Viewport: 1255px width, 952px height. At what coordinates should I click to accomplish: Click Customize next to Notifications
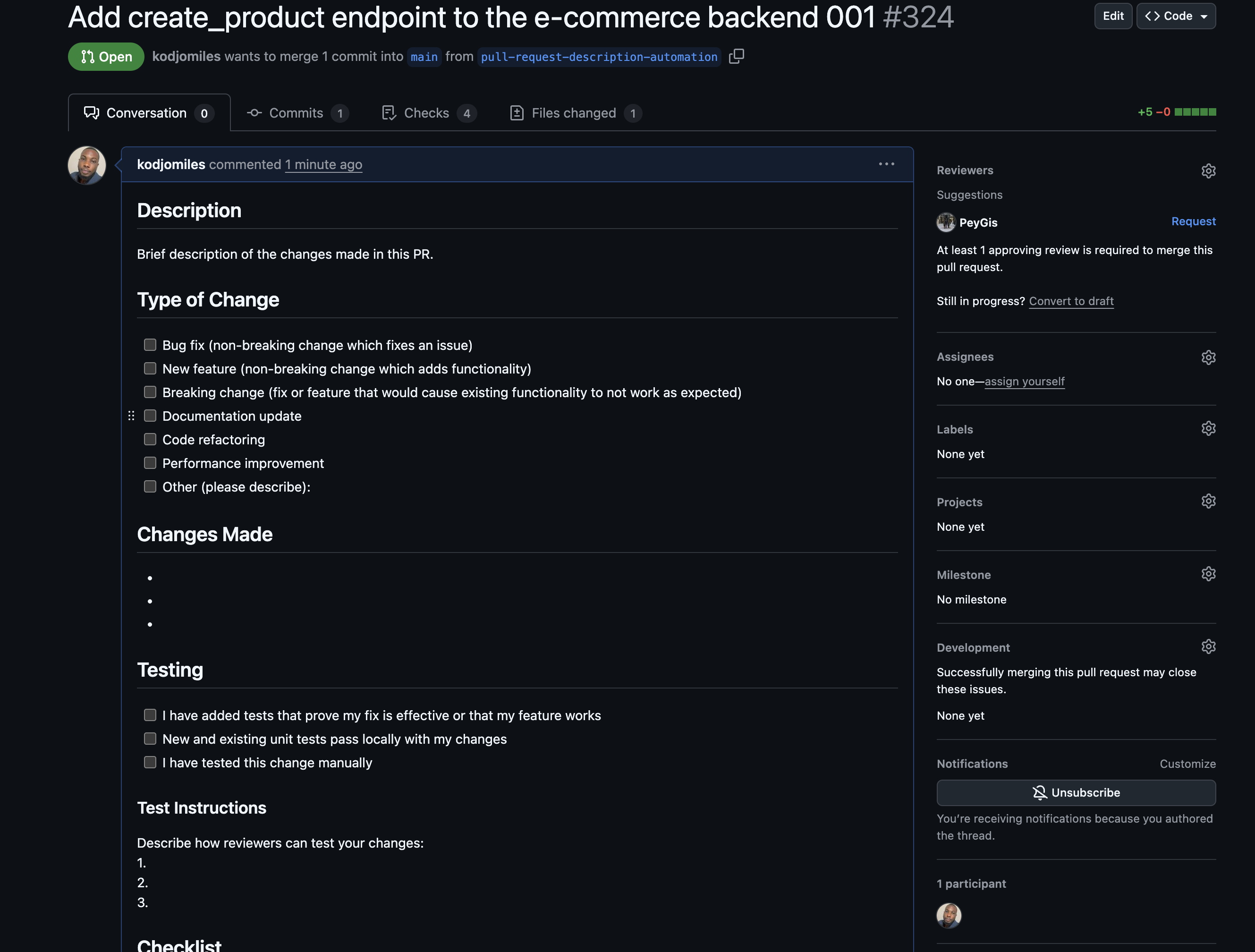pos(1187,764)
